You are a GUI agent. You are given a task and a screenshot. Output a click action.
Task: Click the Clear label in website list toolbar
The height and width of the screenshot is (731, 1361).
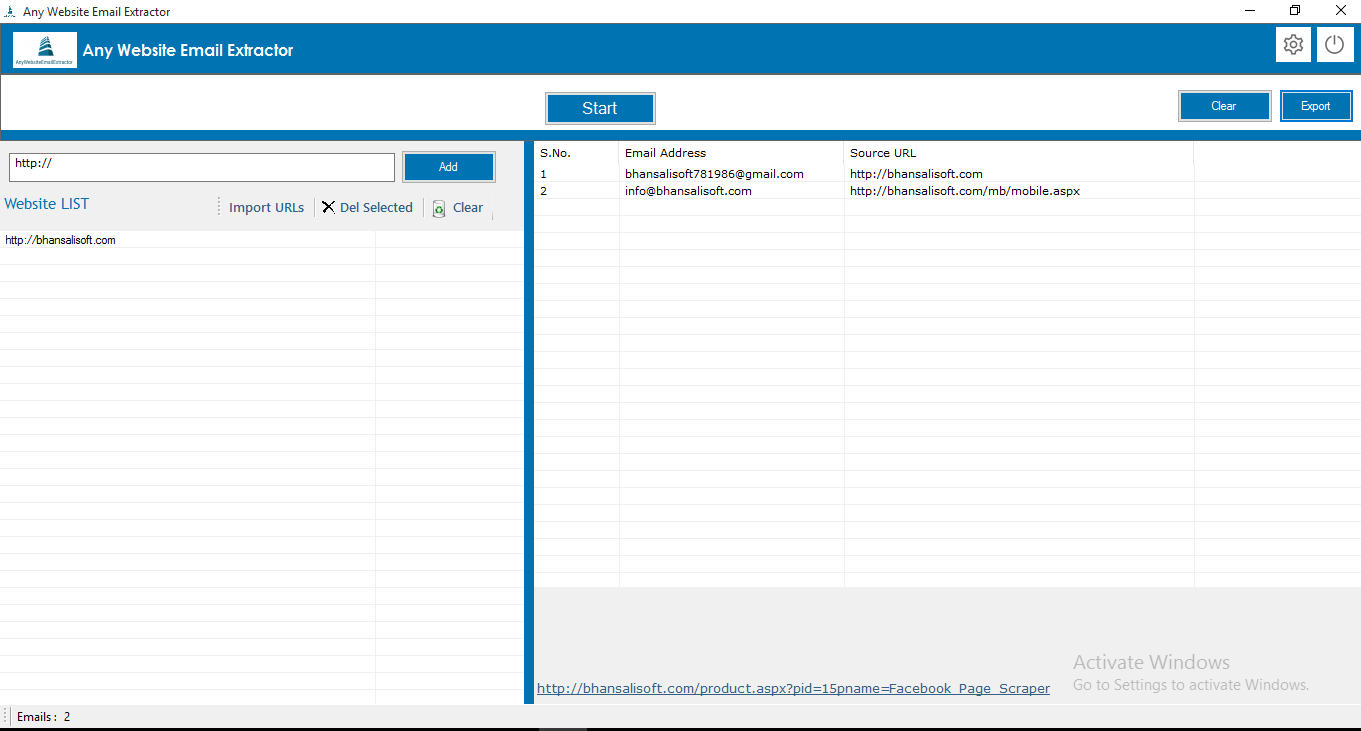468,208
